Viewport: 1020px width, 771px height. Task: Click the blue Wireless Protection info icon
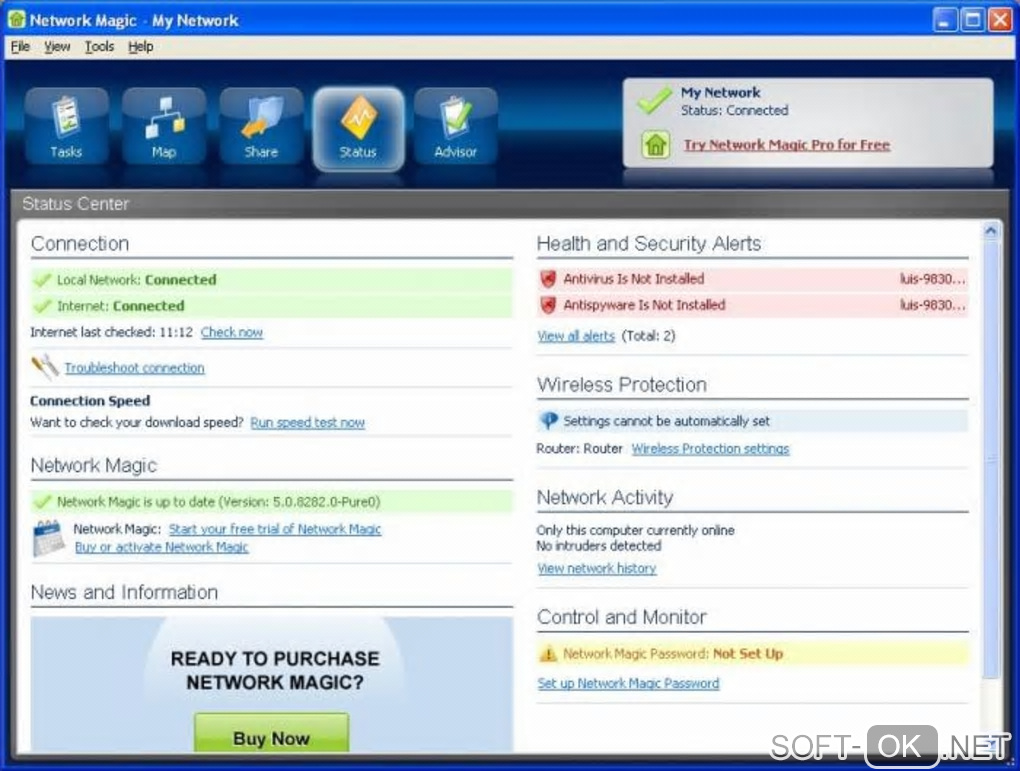(548, 421)
